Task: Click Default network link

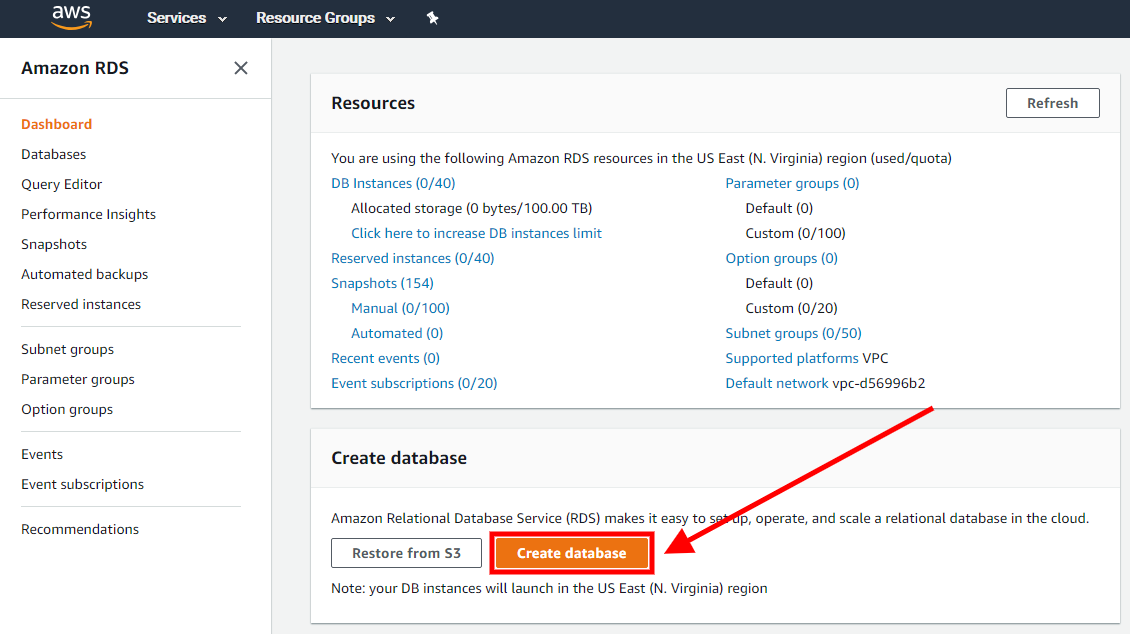Action: 776,383
